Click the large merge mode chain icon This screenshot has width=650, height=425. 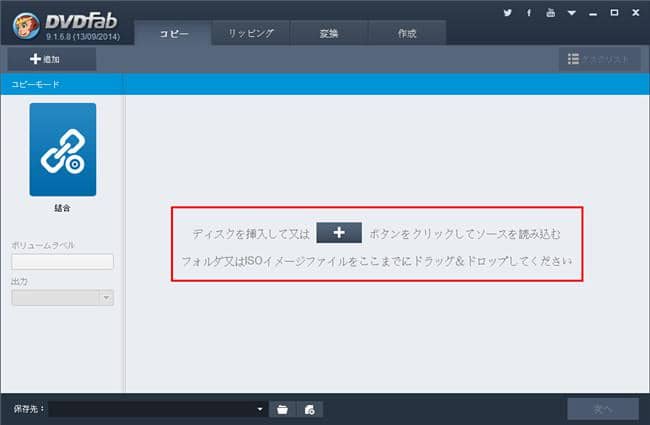[62, 149]
